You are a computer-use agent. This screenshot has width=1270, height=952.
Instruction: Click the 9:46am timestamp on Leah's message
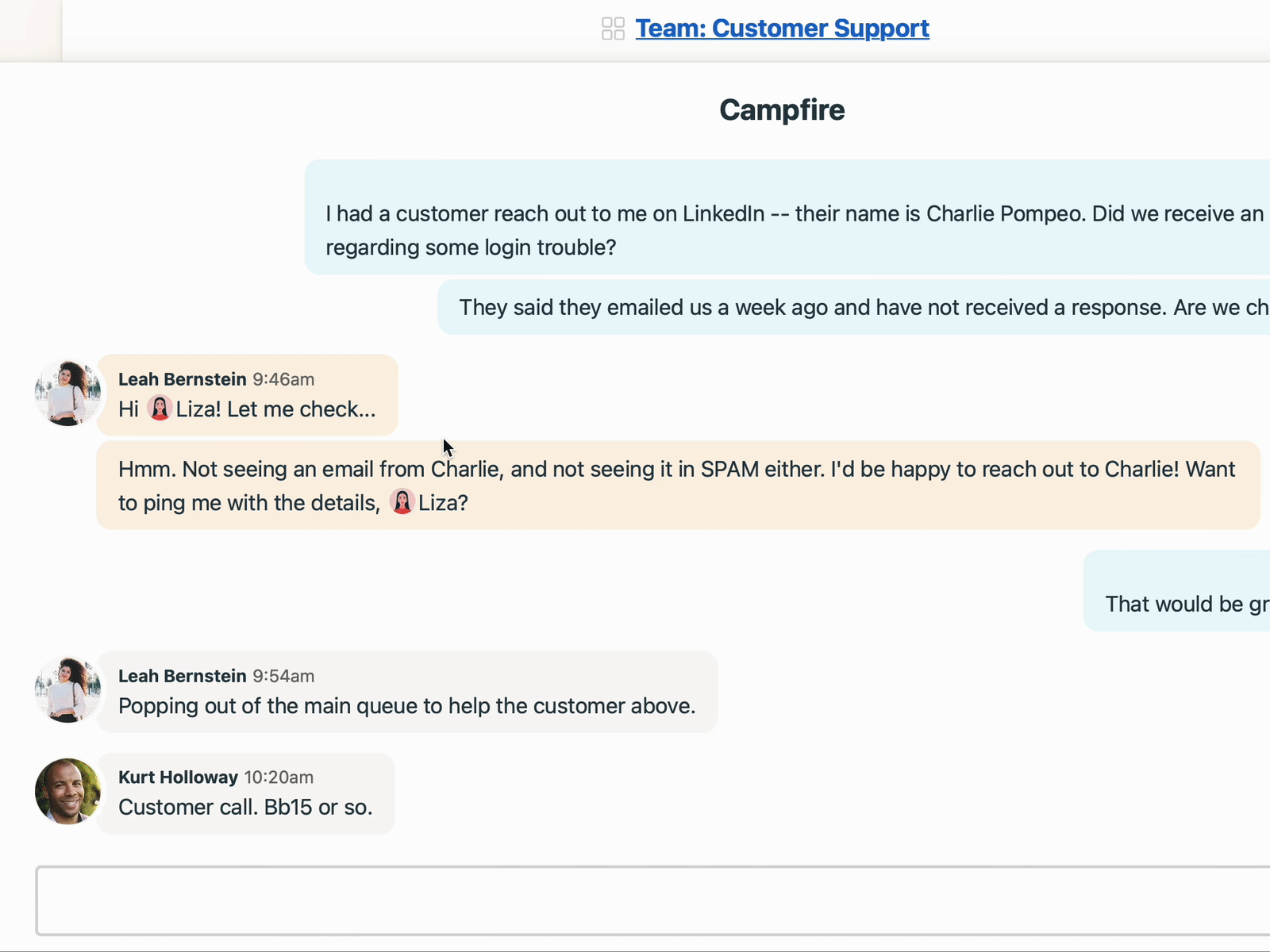[283, 379]
